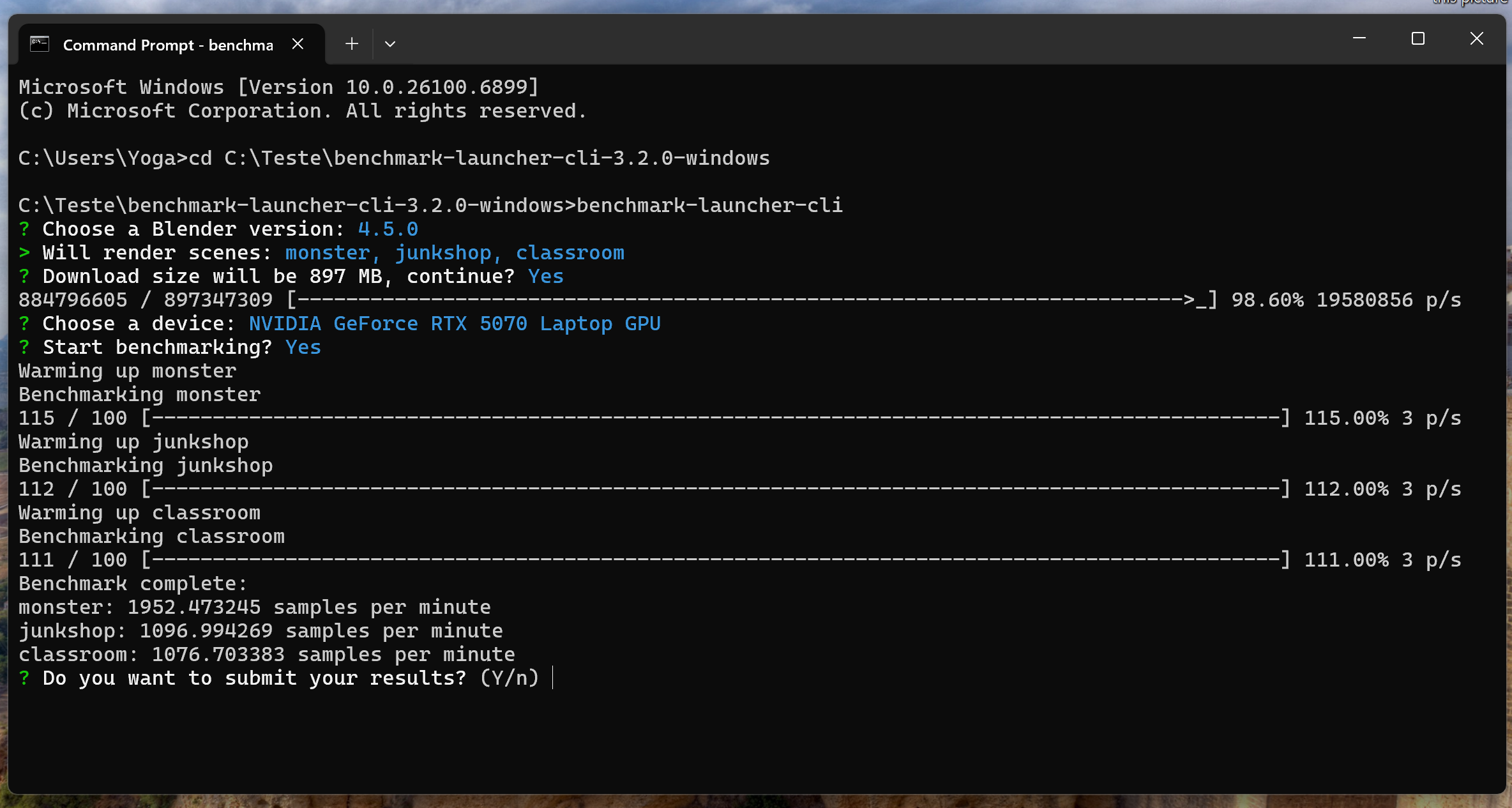
Task: Expand the new tab profiles dropdown chevron
Action: click(x=390, y=44)
